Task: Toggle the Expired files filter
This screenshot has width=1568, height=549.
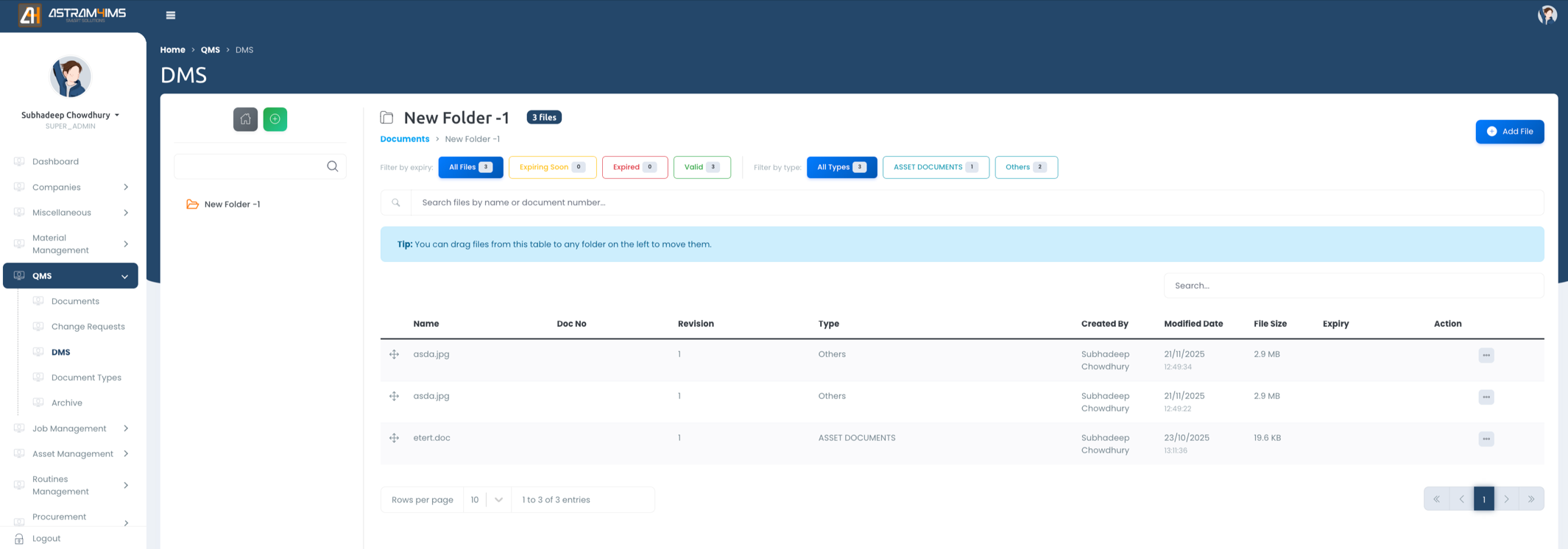Action: pyautogui.click(x=634, y=167)
